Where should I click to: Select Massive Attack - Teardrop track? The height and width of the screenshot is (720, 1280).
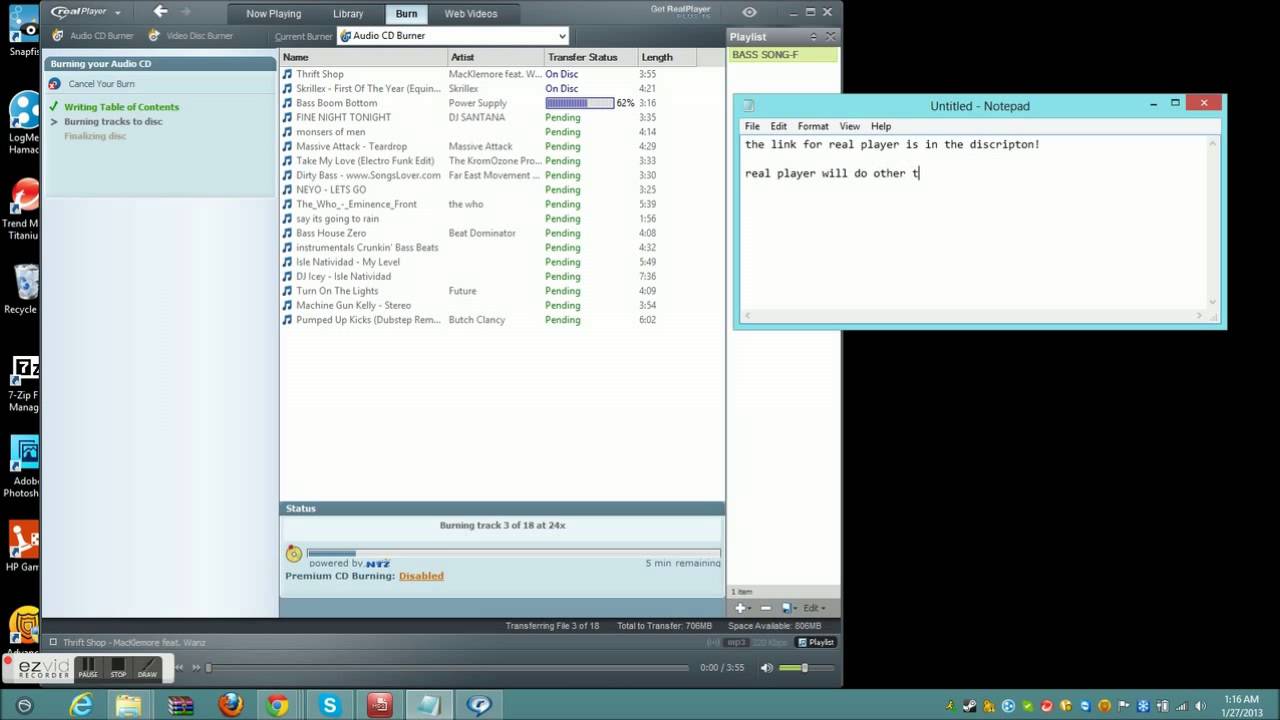coord(500,146)
